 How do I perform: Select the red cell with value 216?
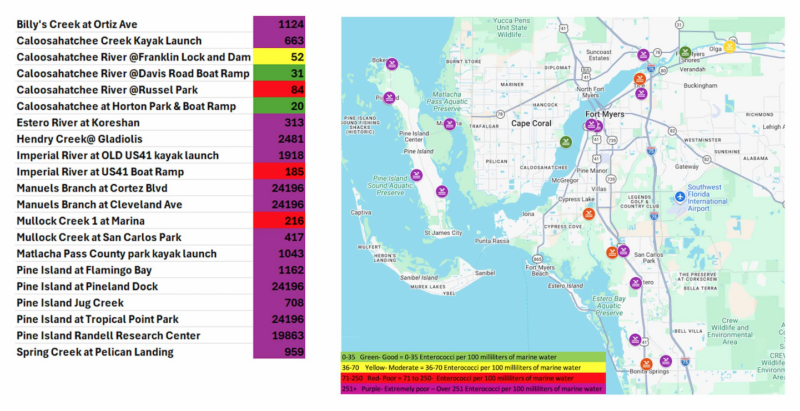pyautogui.click(x=279, y=221)
